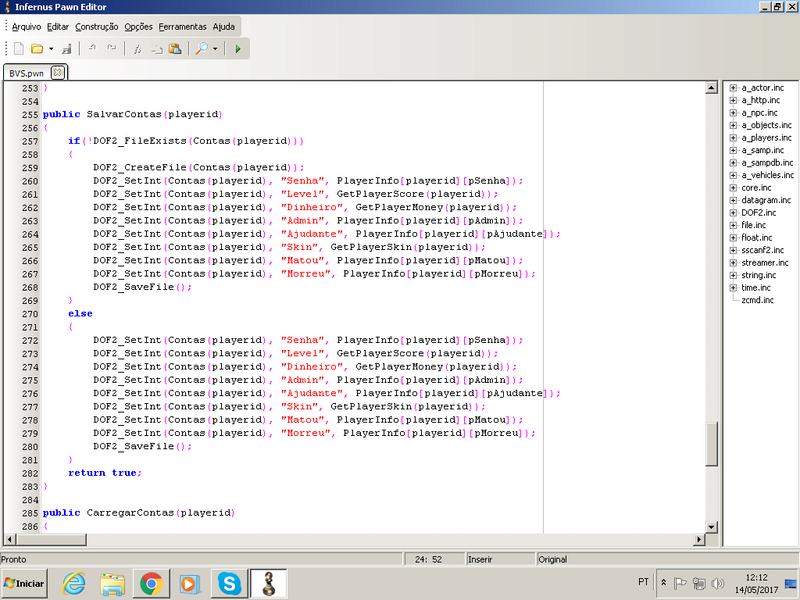Compile the script with the green arrow
Screen dimensions: 800x600
pos(238,49)
